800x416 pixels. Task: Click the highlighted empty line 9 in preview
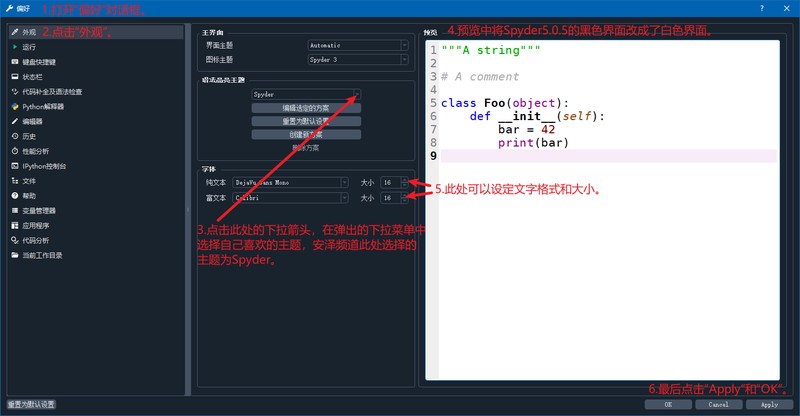tap(609, 156)
